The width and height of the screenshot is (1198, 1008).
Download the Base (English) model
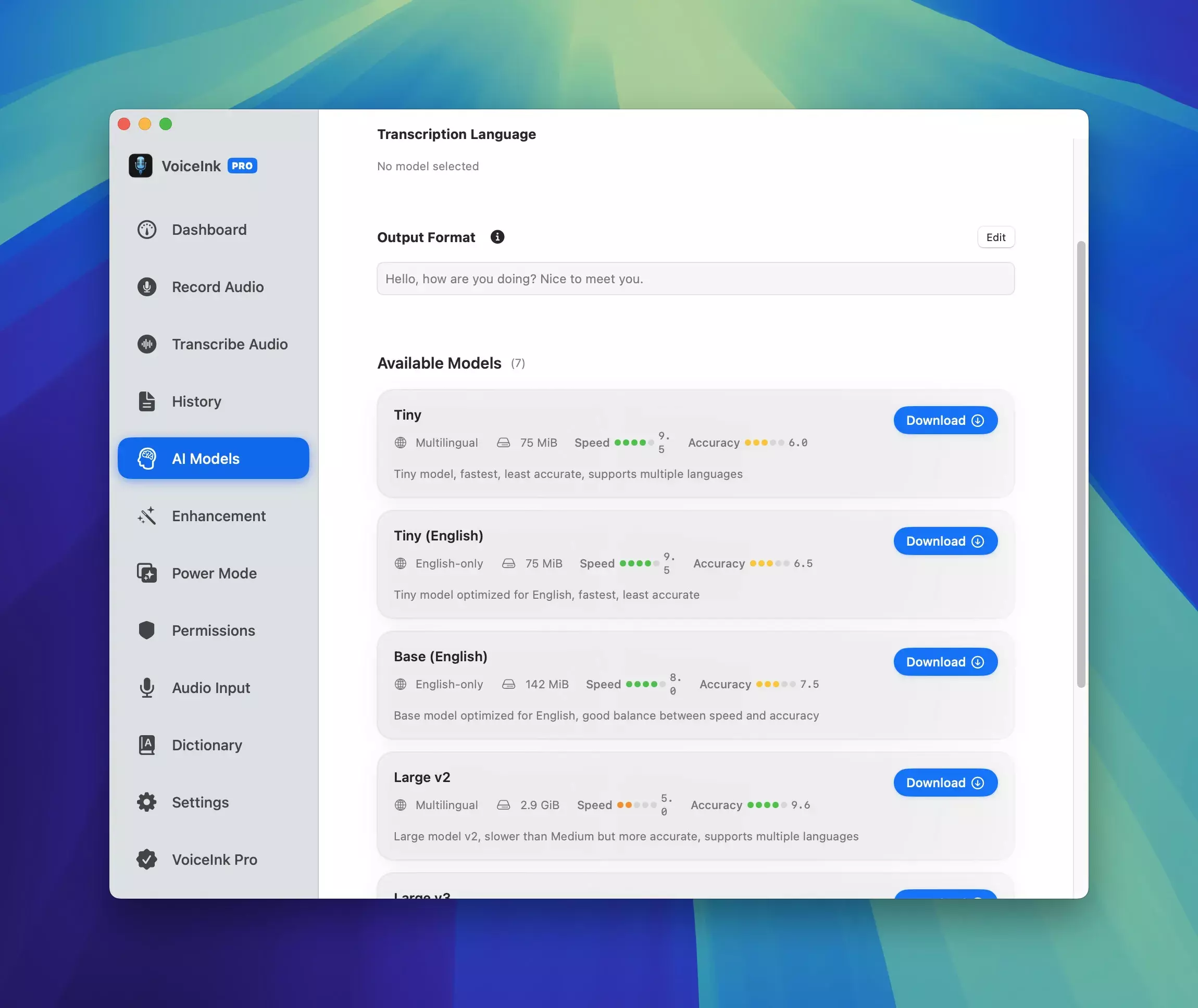tap(945, 662)
